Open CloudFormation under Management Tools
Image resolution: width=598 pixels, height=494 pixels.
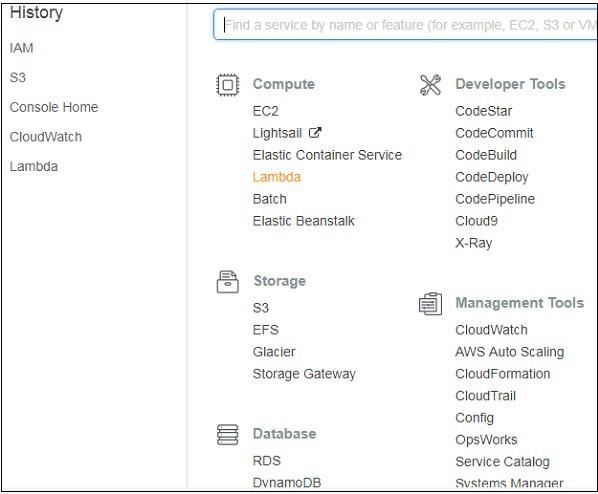coord(503,374)
